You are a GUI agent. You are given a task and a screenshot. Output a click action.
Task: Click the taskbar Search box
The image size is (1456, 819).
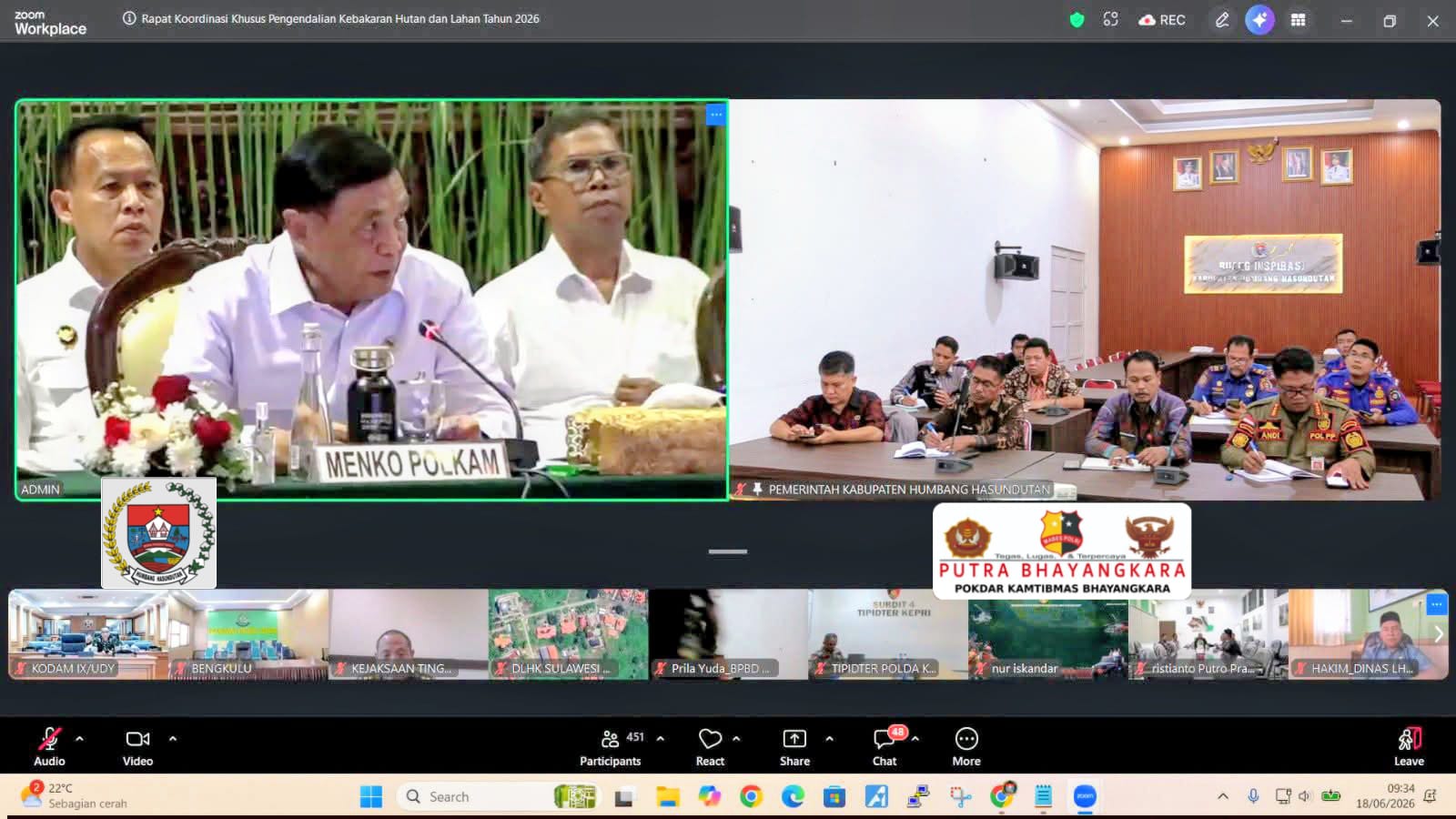(499, 797)
